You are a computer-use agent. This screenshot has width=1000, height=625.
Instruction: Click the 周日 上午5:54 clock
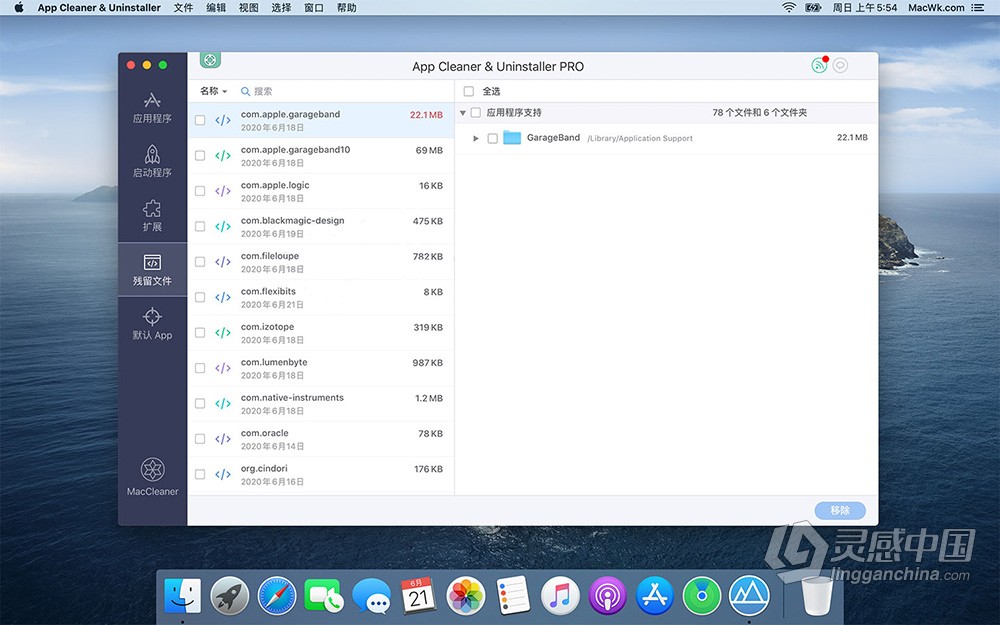(x=865, y=8)
